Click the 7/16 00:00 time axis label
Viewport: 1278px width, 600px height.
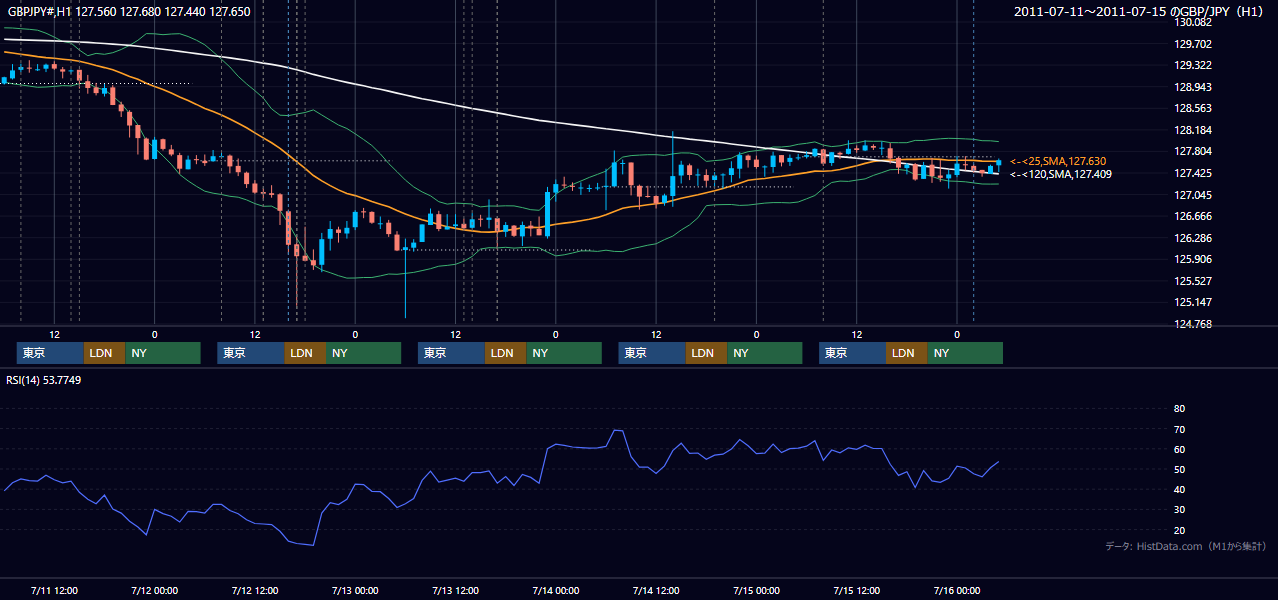pos(958,590)
